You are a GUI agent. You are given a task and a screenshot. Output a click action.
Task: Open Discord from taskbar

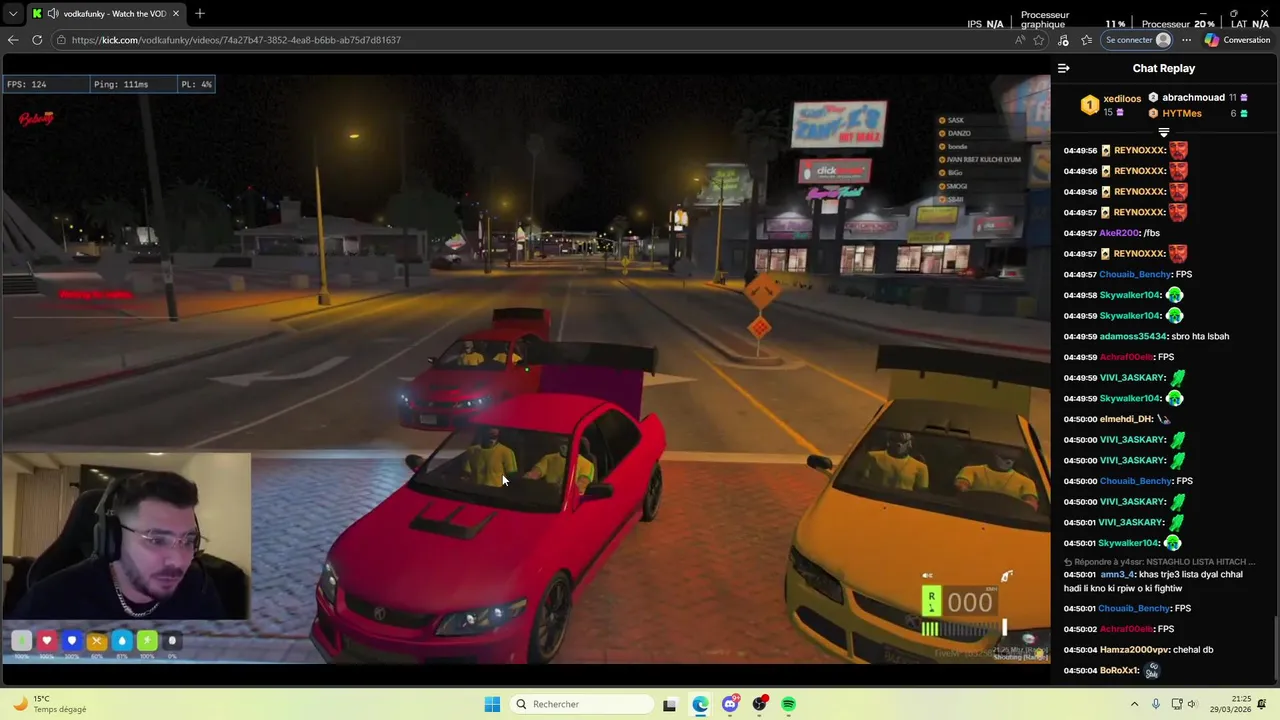coord(730,704)
